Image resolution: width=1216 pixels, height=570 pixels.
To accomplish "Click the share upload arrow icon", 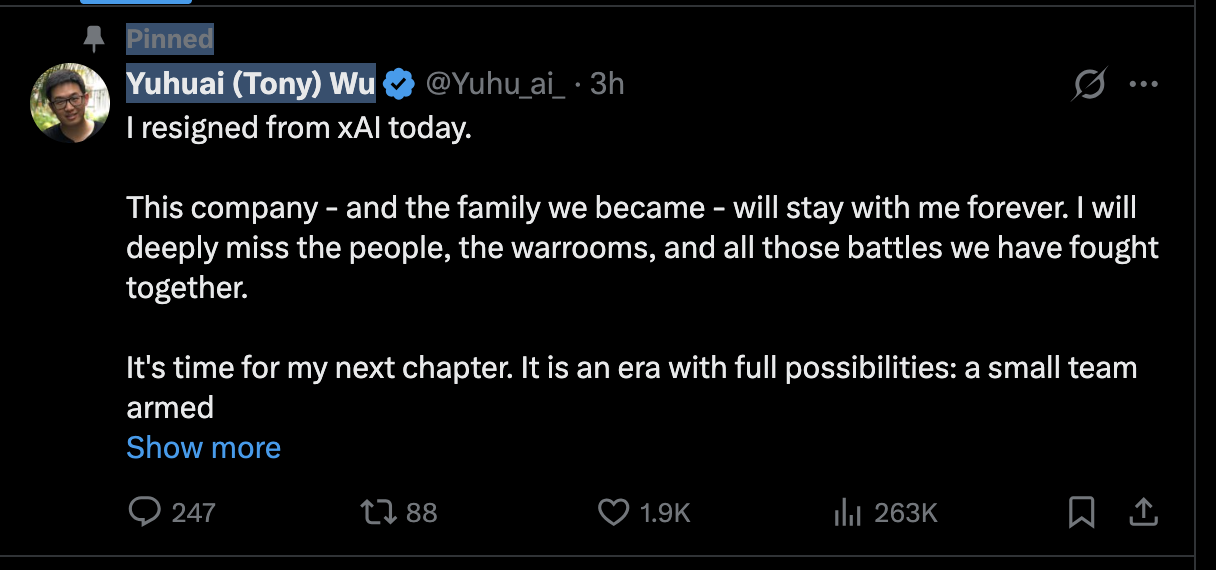I will click(1142, 513).
